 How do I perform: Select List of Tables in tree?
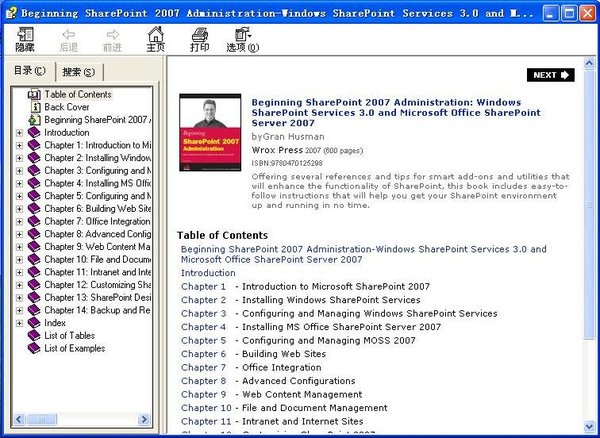pos(69,336)
